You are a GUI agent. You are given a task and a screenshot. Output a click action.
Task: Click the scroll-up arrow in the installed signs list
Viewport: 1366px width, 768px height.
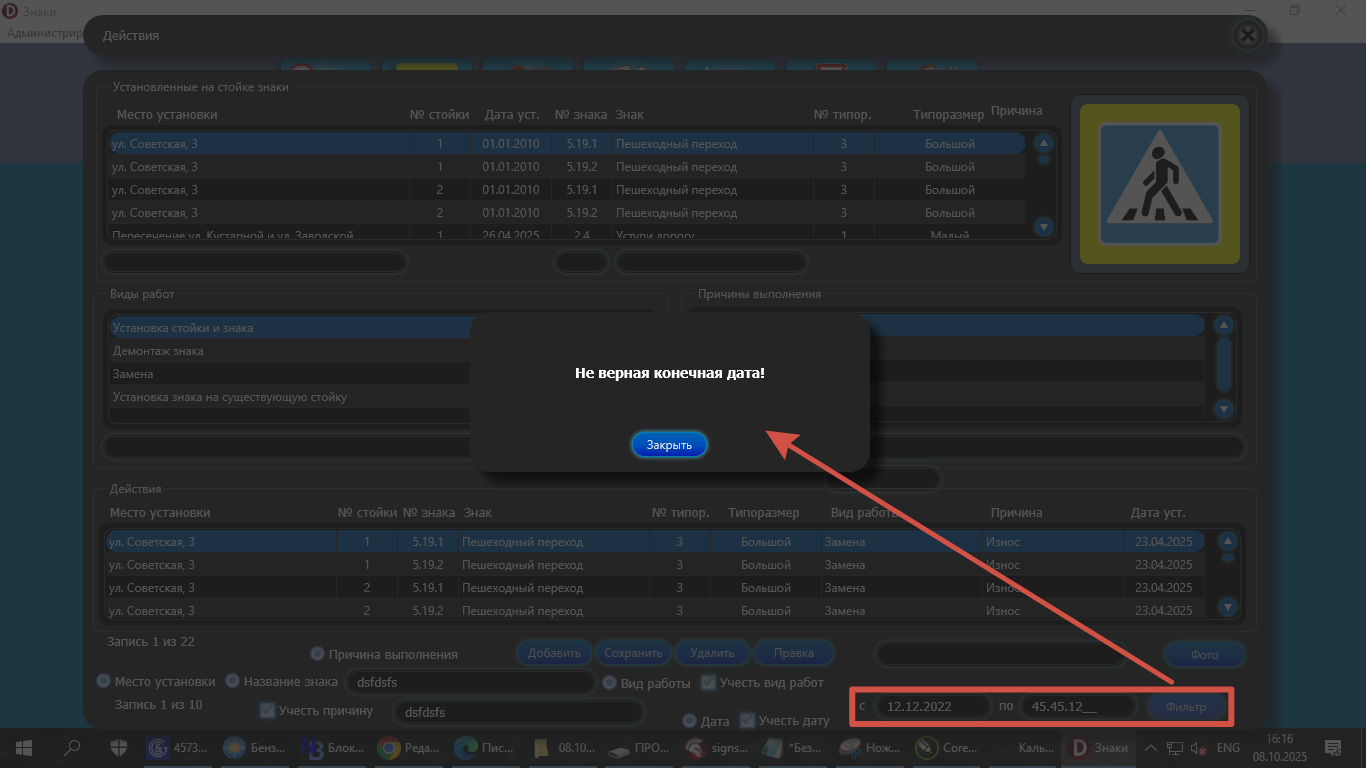click(x=1044, y=143)
